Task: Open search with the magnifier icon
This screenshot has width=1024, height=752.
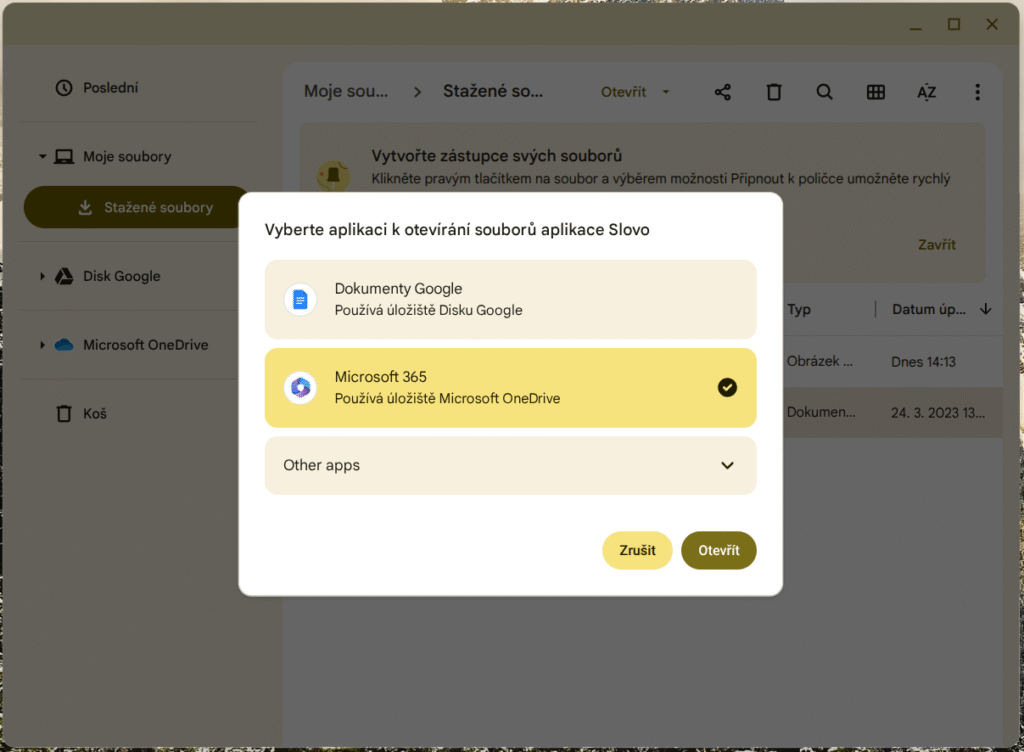Action: [825, 92]
